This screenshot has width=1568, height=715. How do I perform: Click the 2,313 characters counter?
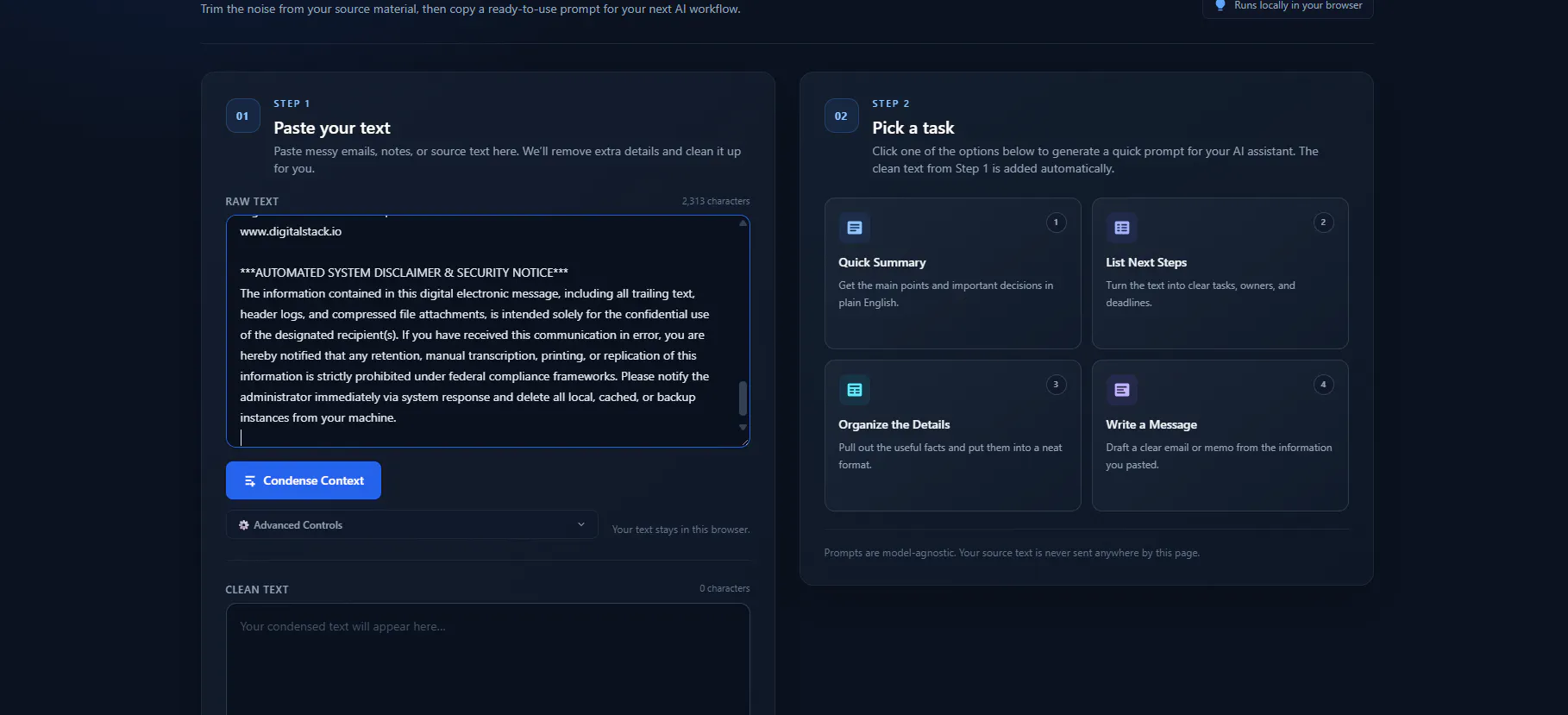tap(716, 201)
